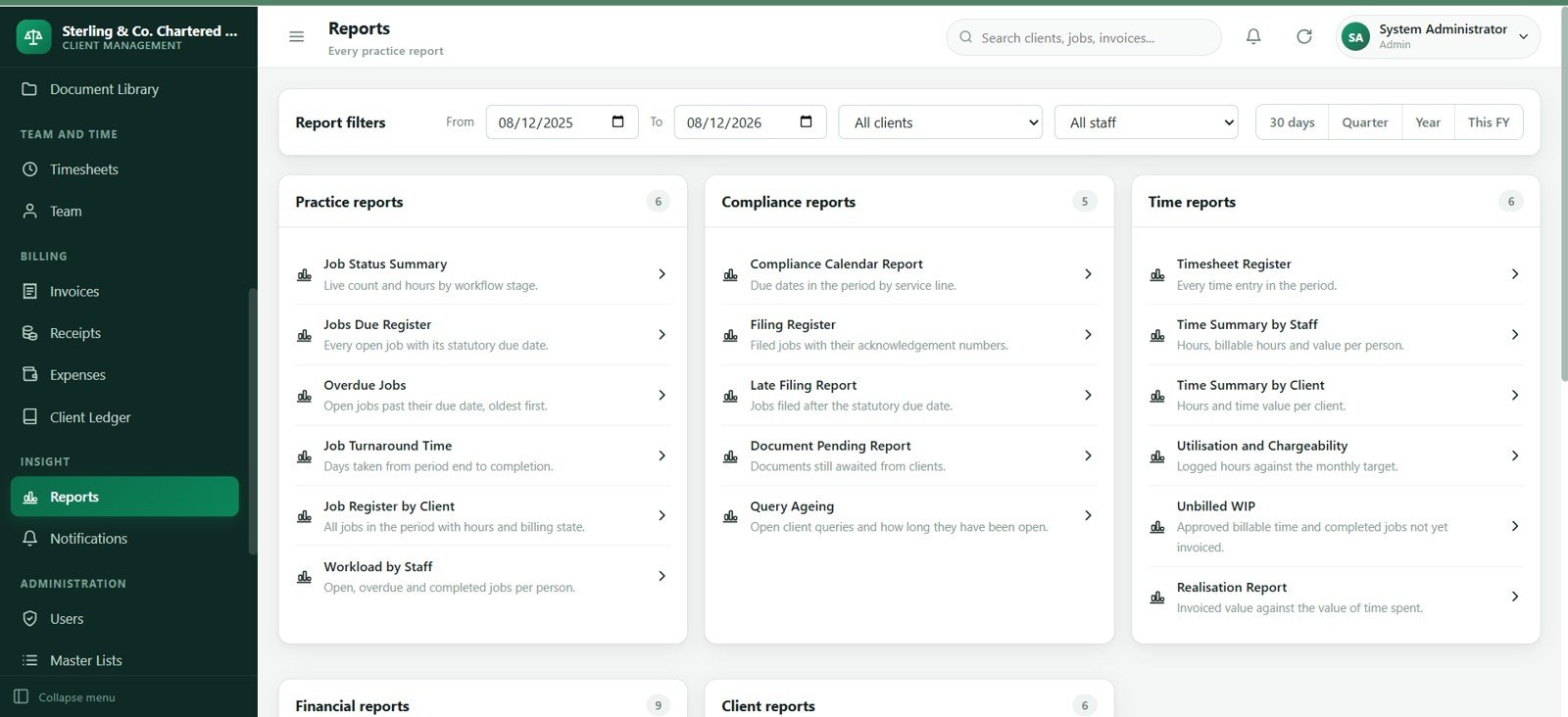This screenshot has width=1568, height=717.
Task: Open the Time Summary by Client report
Action: [x=1336, y=395]
